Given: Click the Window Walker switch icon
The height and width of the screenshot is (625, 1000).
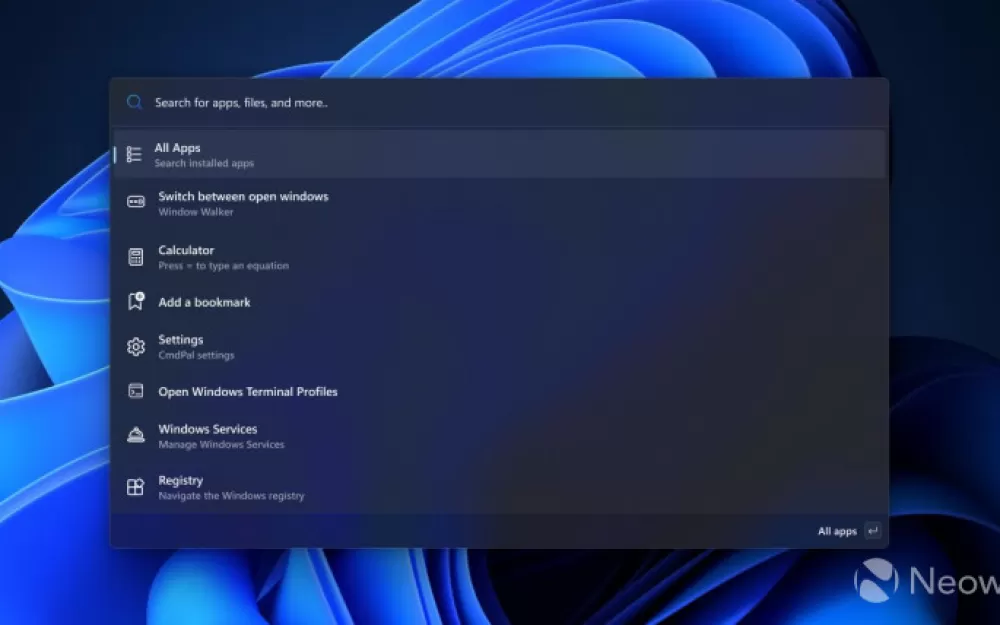Looking at the screenshot, I should (136, 202).
